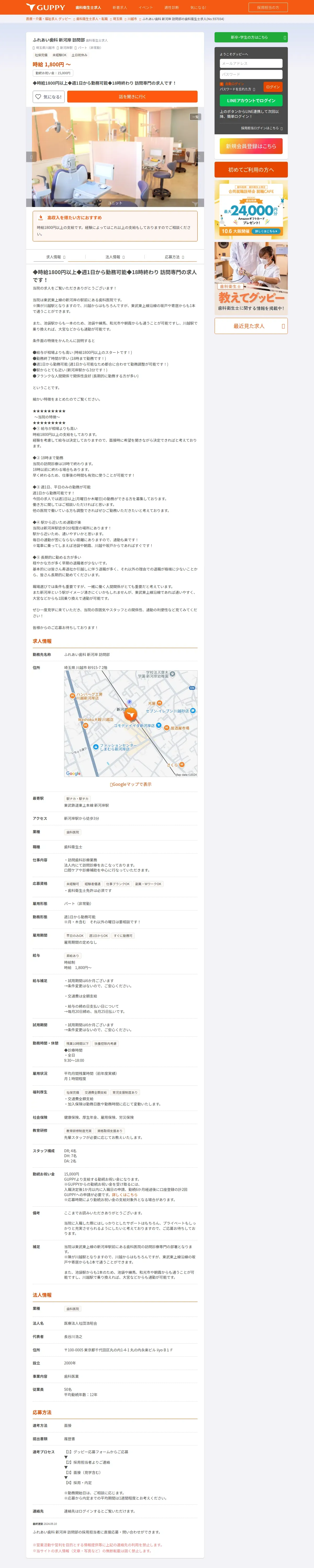
Task: Open the 合同就職説明会 24,000円 ad banner
Action: 251,209
